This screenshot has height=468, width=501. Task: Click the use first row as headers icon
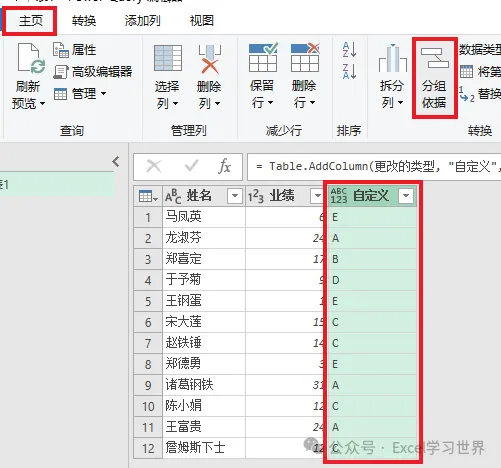click(466, 72)
